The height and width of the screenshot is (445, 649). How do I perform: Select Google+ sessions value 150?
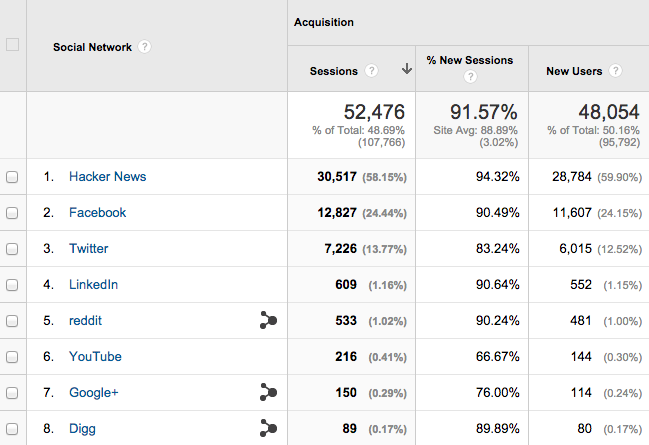[x=346, y=393]
